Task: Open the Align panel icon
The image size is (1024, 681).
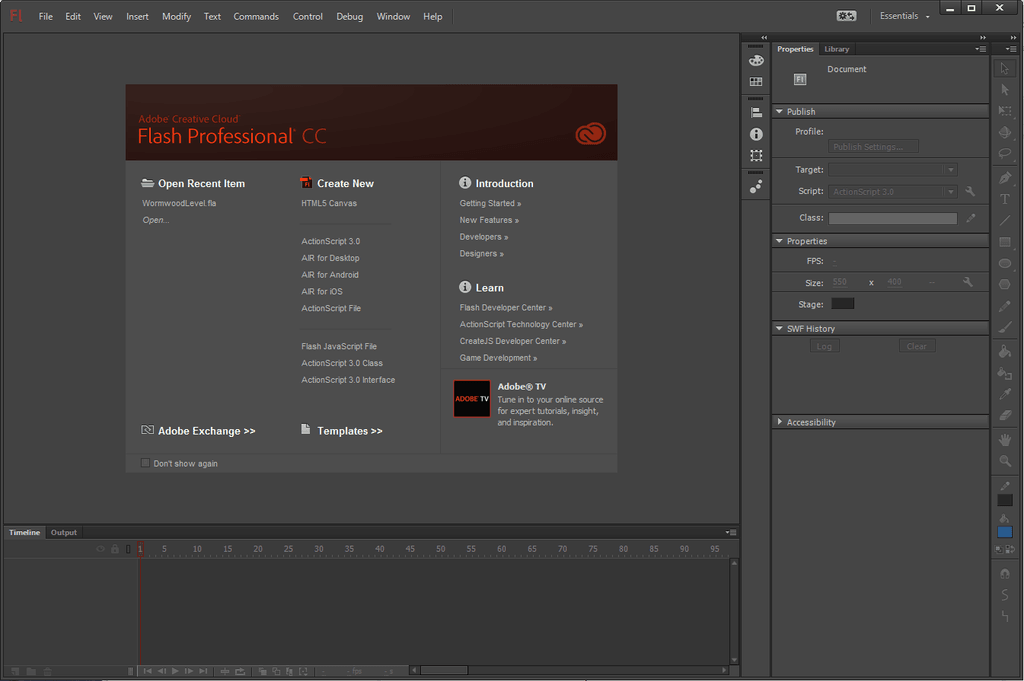Action: (756, 110)
